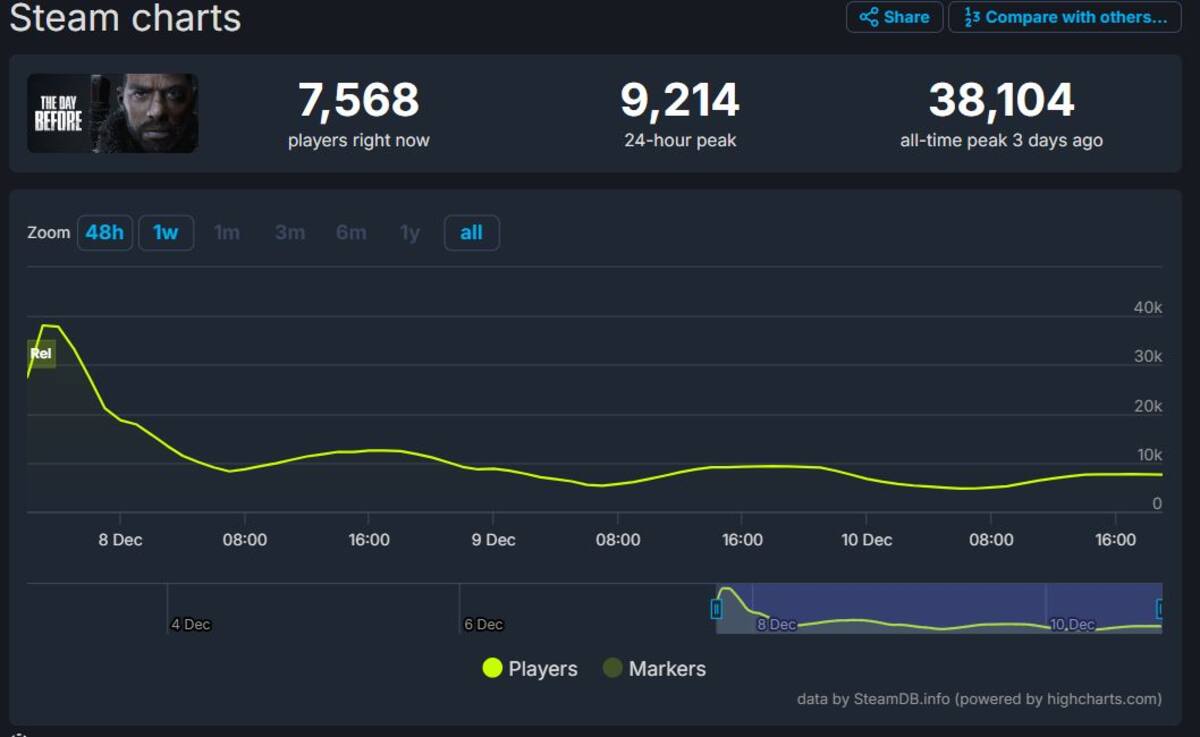Screen dimensions: 1200x737
Task: Click the right navigator range handle
Action: pos(1160,608)
